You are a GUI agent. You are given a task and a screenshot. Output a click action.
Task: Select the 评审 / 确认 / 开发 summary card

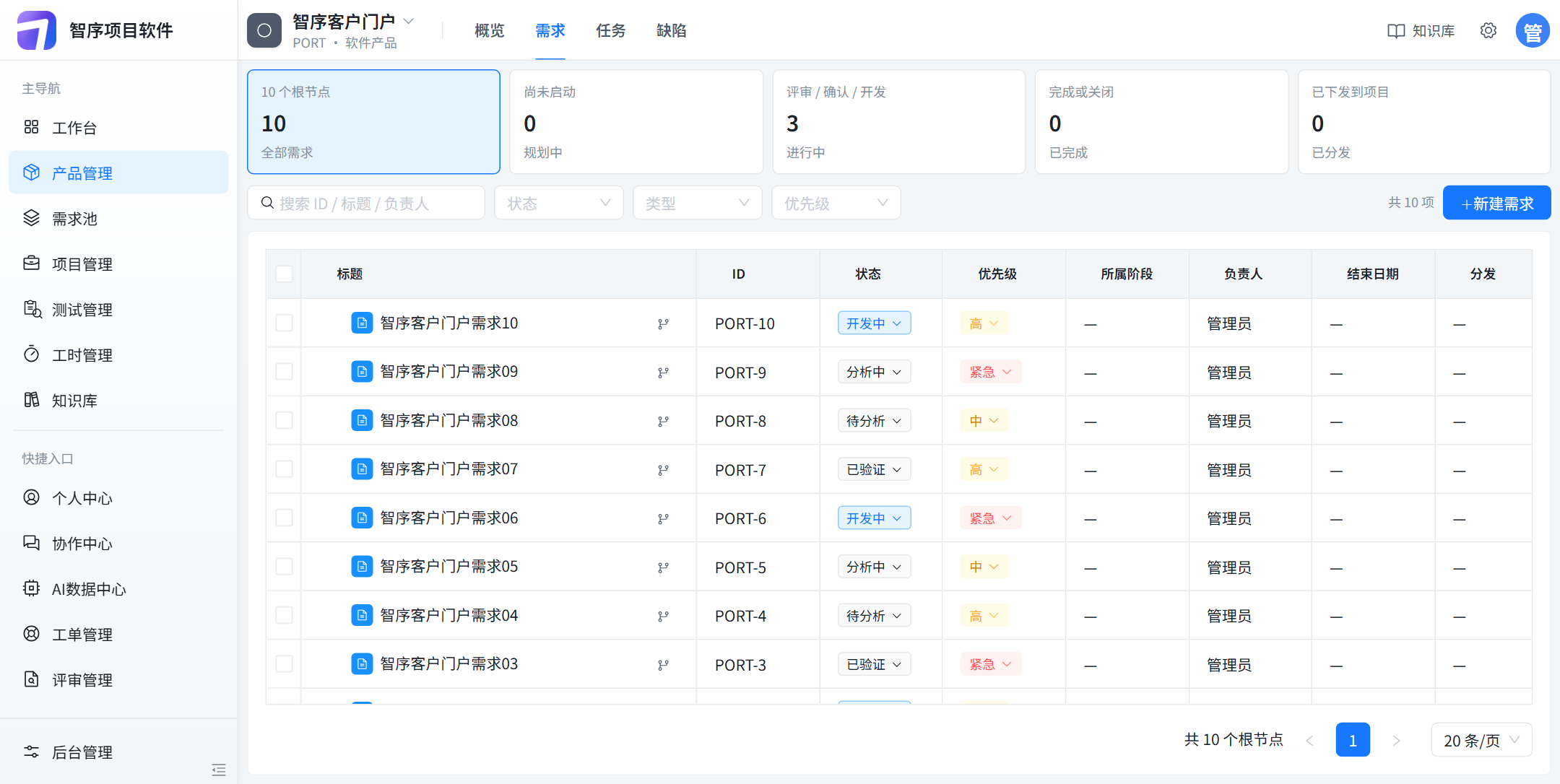click(899, 121)
